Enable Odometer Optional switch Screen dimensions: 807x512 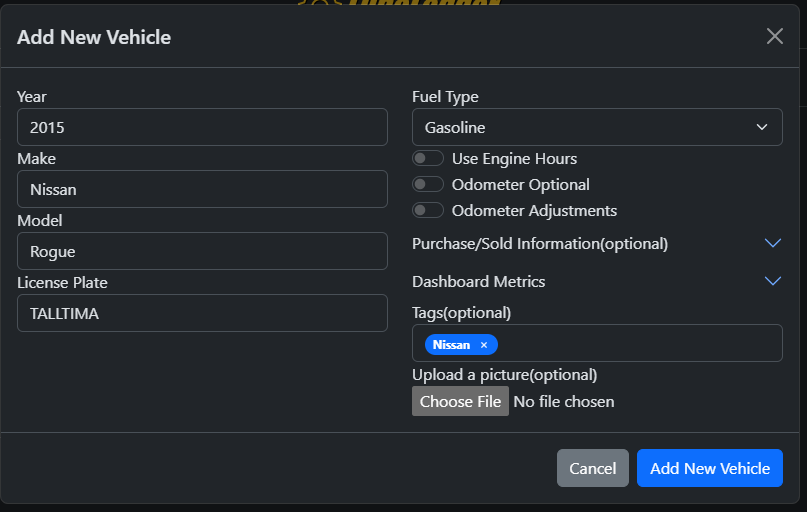point(428,184)
